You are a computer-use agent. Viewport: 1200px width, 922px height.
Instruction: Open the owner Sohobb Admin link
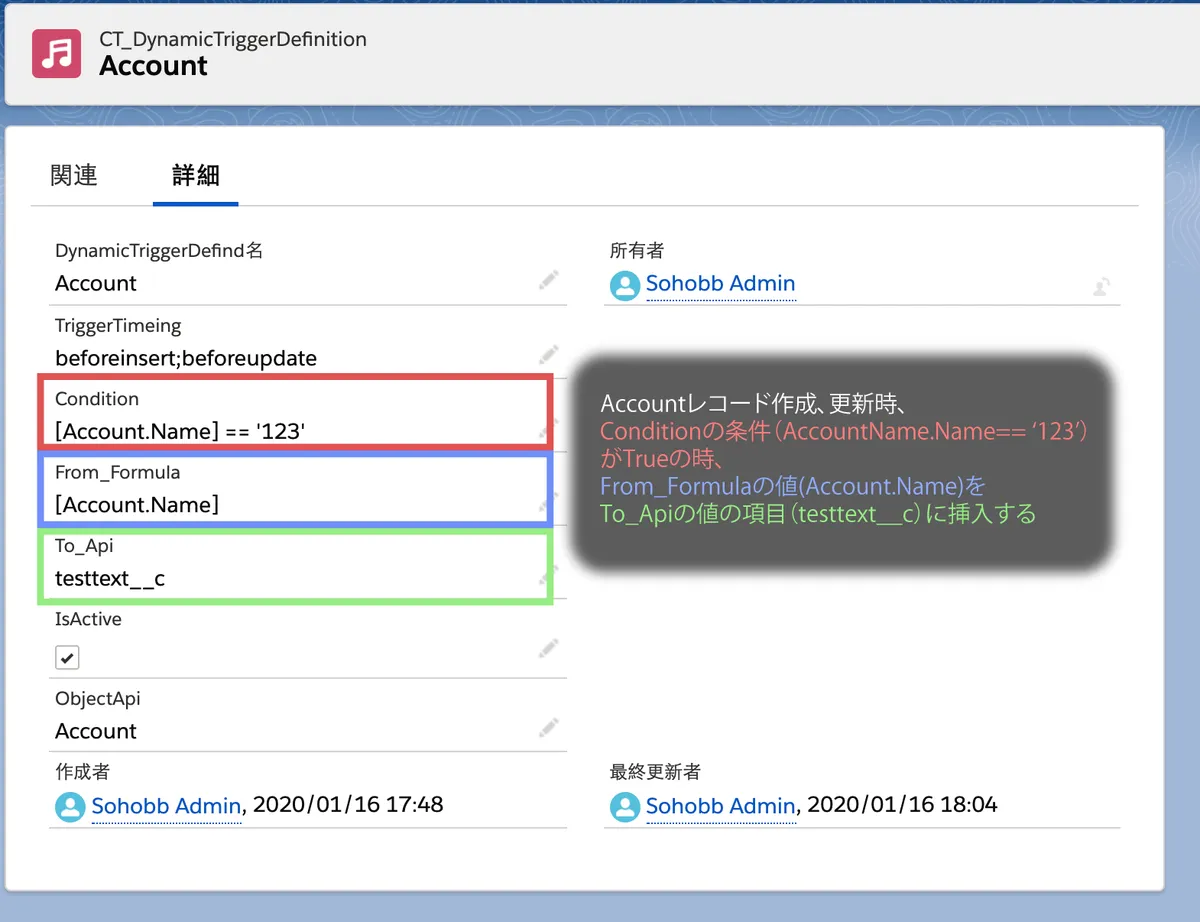[721, 284]
